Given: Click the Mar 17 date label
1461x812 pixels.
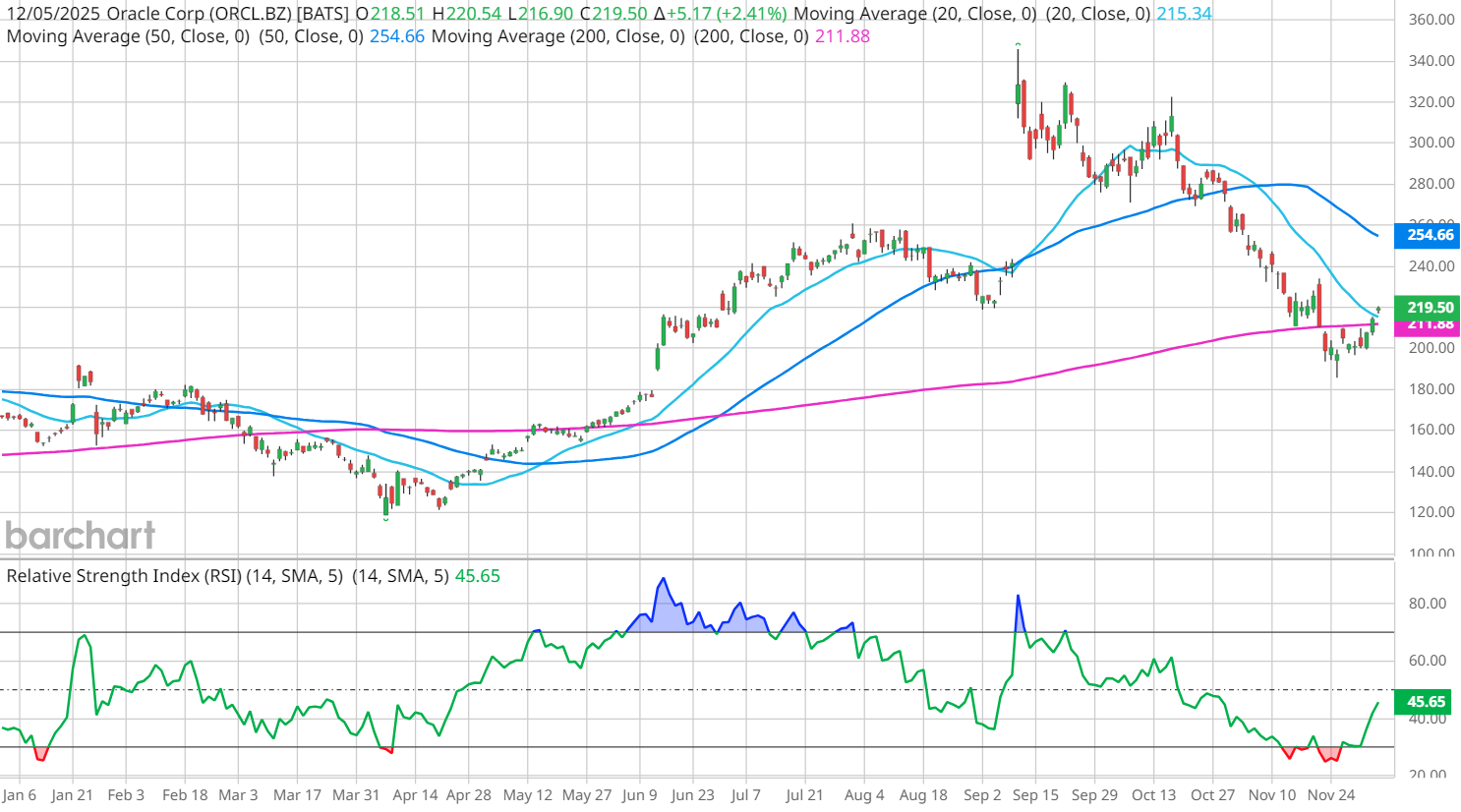Looking at the screenshot, I should [297, 795].
